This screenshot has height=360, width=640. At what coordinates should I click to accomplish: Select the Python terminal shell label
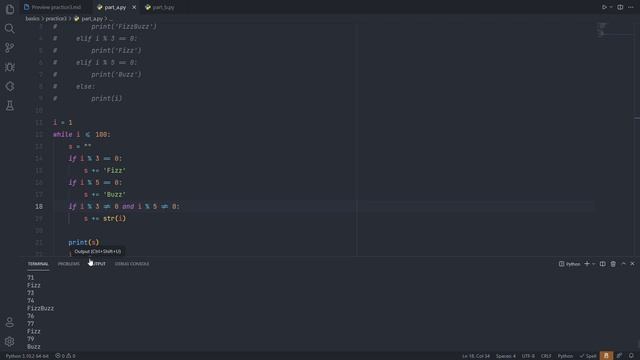[x=569, y=264]
